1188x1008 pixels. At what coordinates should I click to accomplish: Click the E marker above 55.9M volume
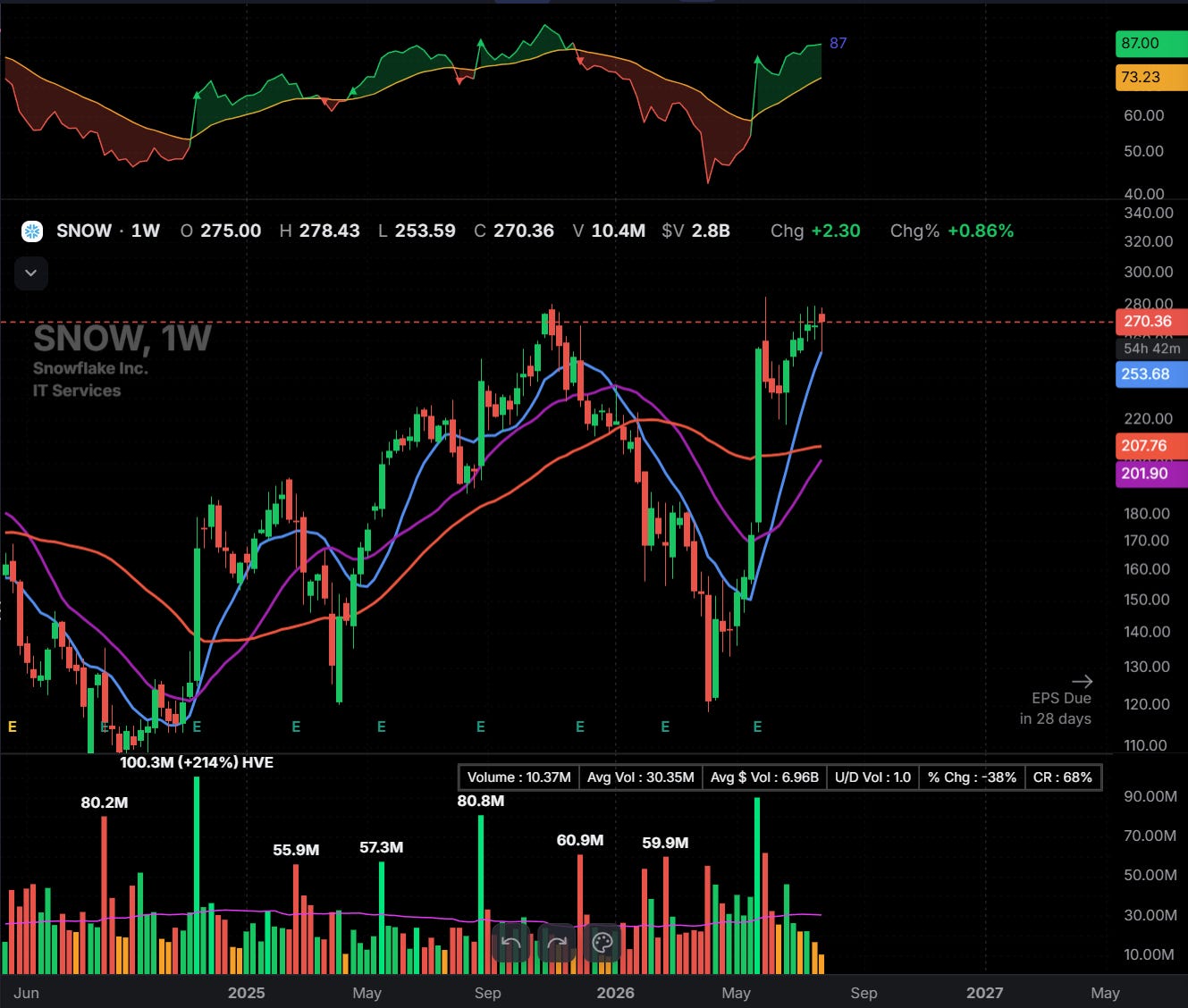pos(296,727)
